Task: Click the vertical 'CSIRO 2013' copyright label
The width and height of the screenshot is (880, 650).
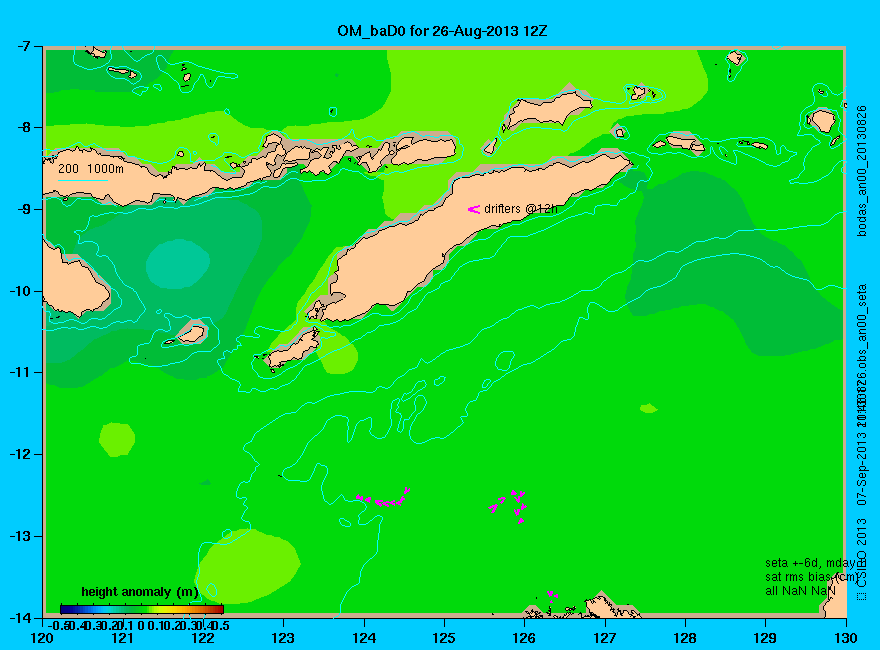Action: click(862, 553)
